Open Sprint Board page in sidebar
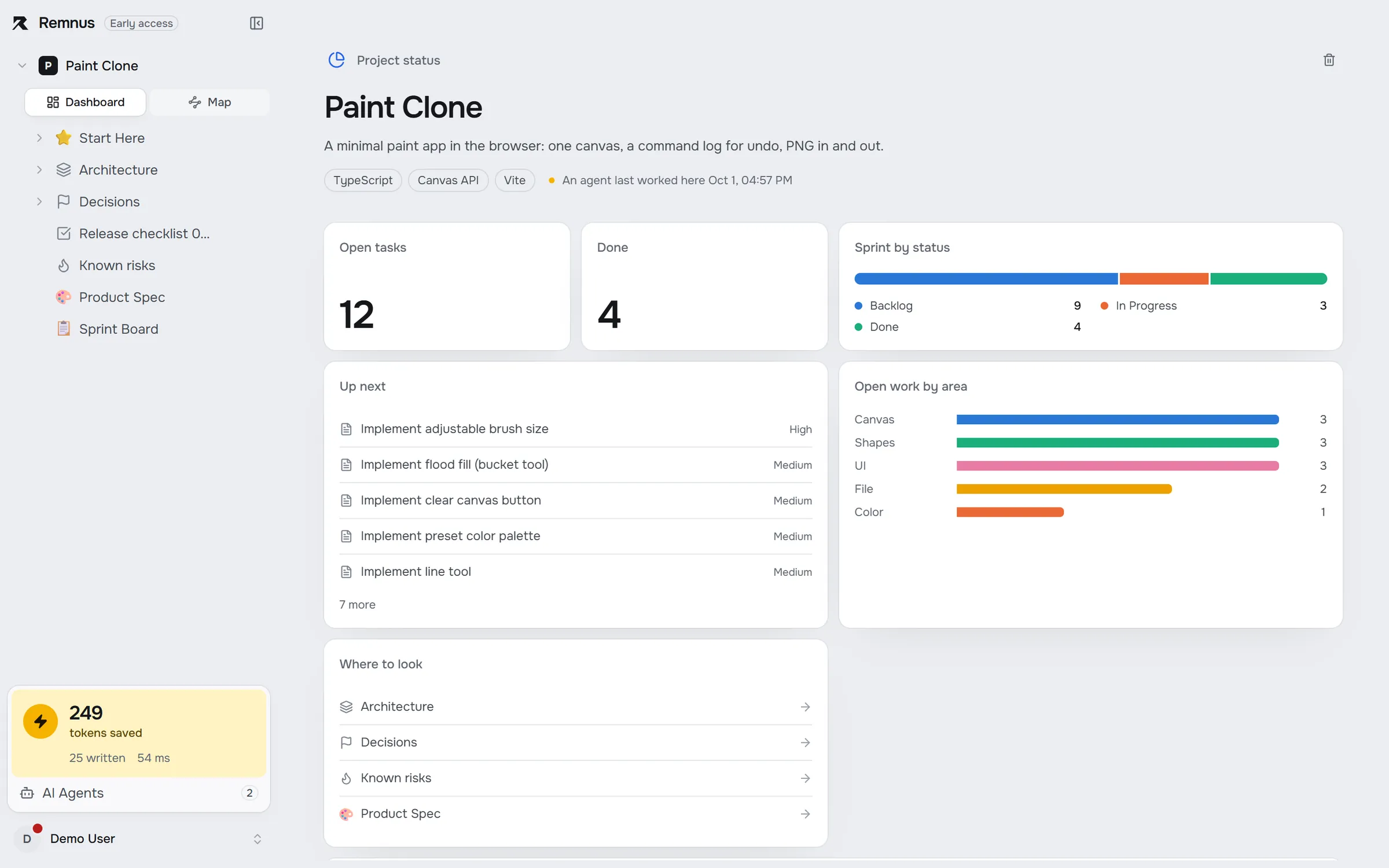This screenshot has width=1389, height=868. point(119,329)
